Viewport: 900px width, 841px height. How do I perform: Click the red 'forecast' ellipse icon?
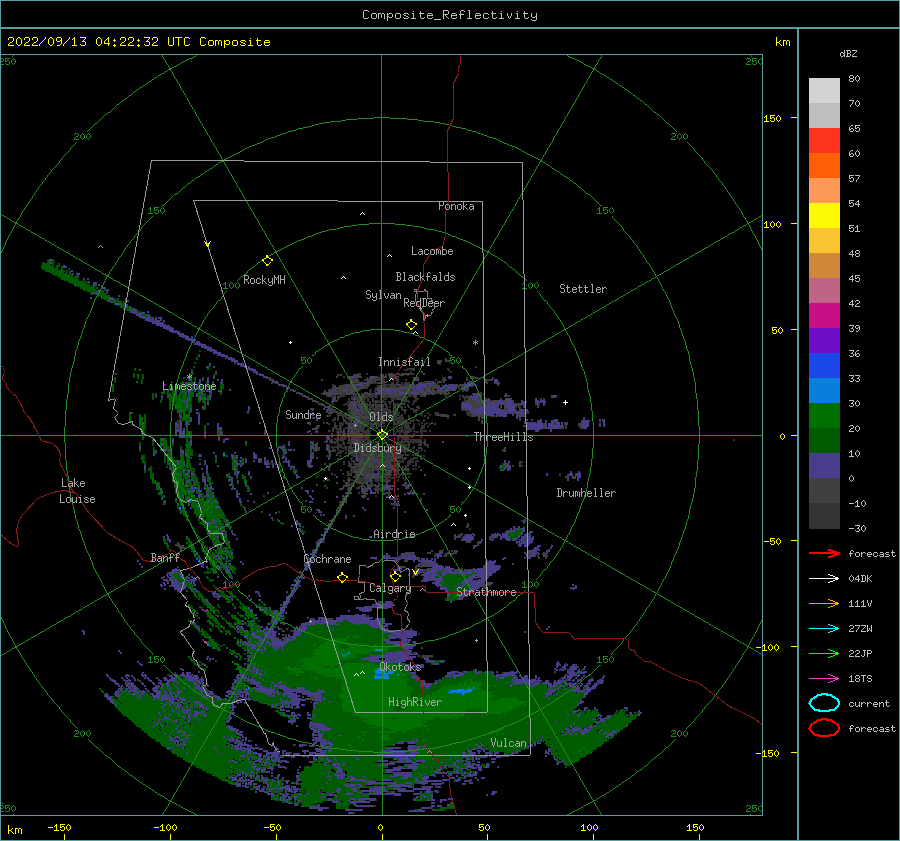[x=824, y=728]
